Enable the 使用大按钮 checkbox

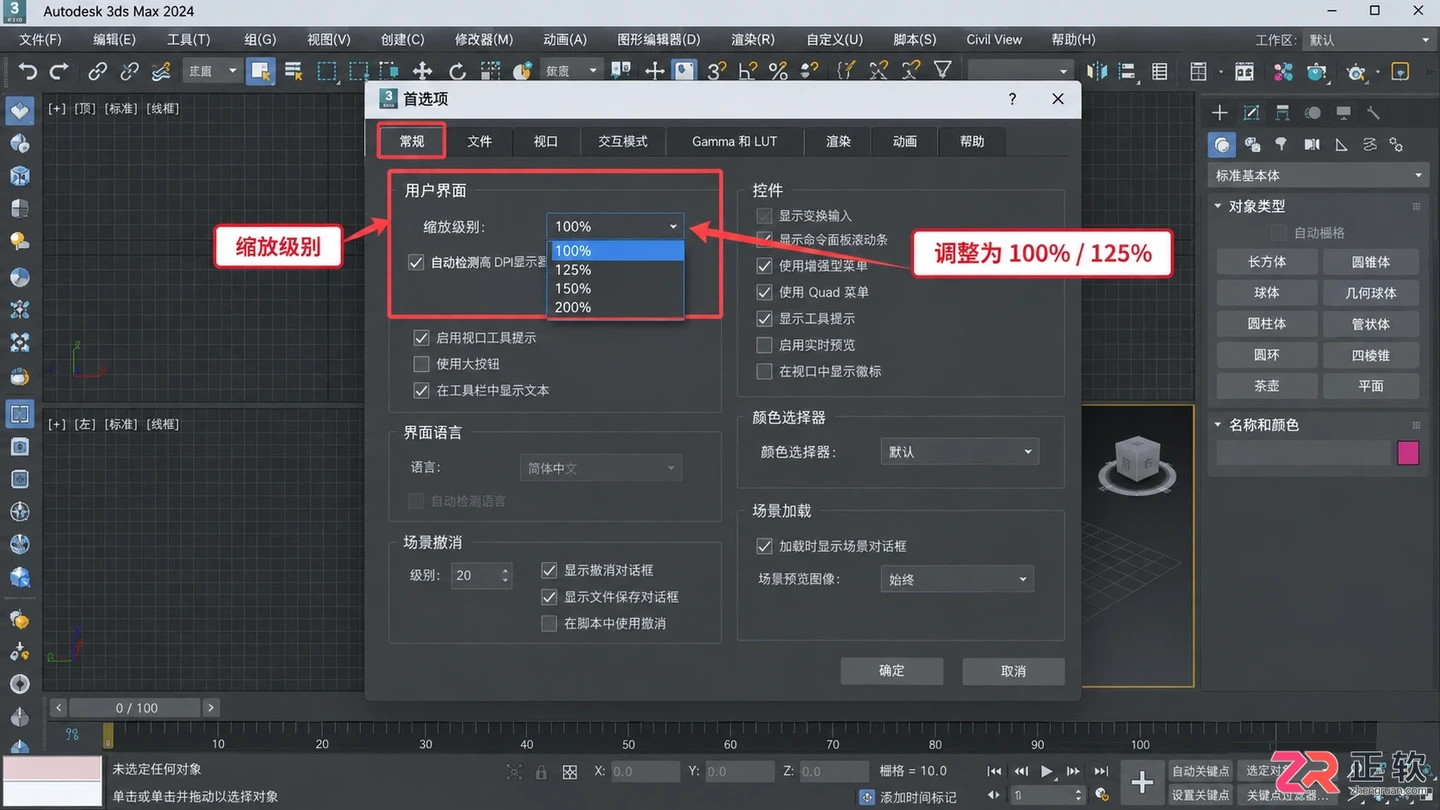(x=421, y=364)
